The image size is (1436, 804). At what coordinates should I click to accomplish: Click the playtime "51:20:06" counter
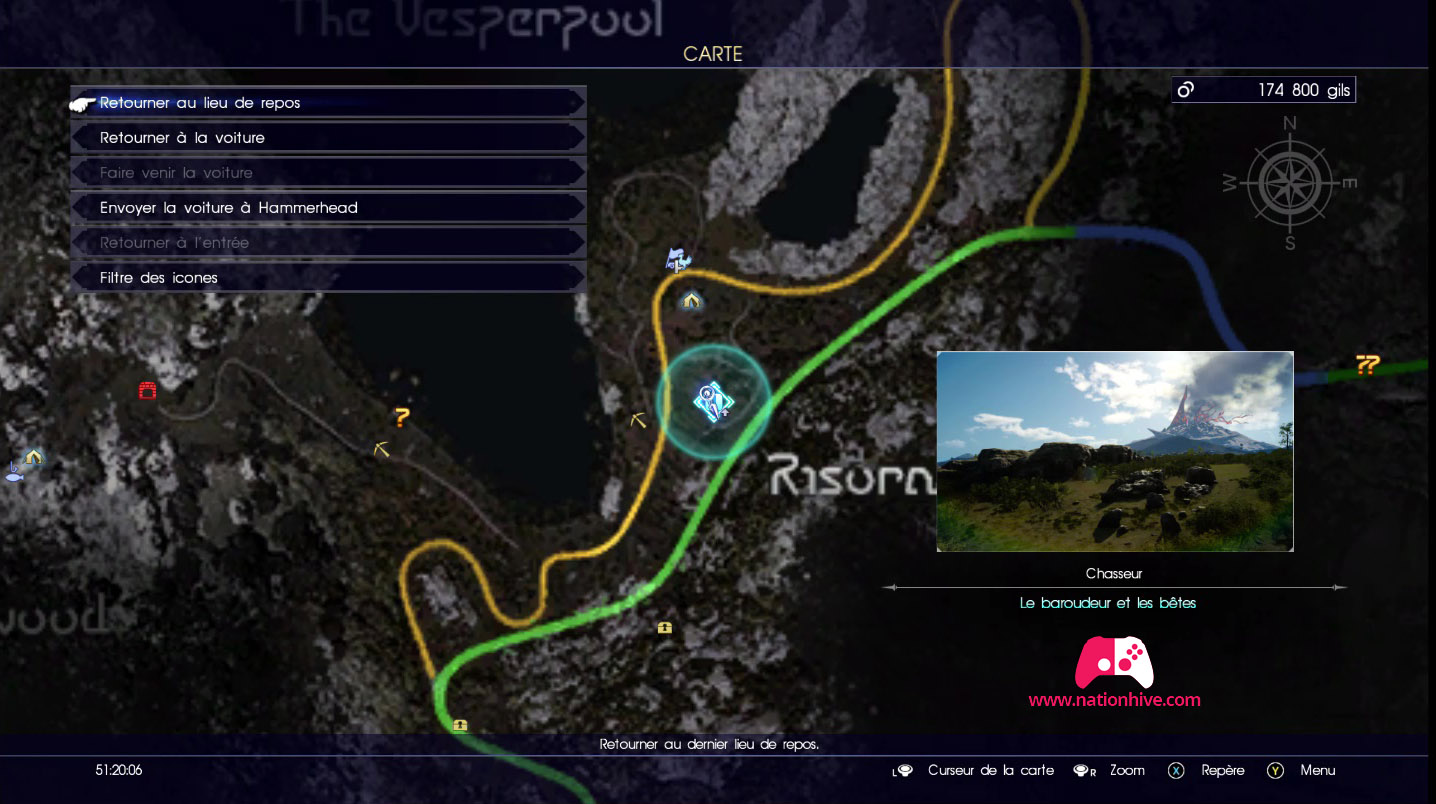click(119, 771)
